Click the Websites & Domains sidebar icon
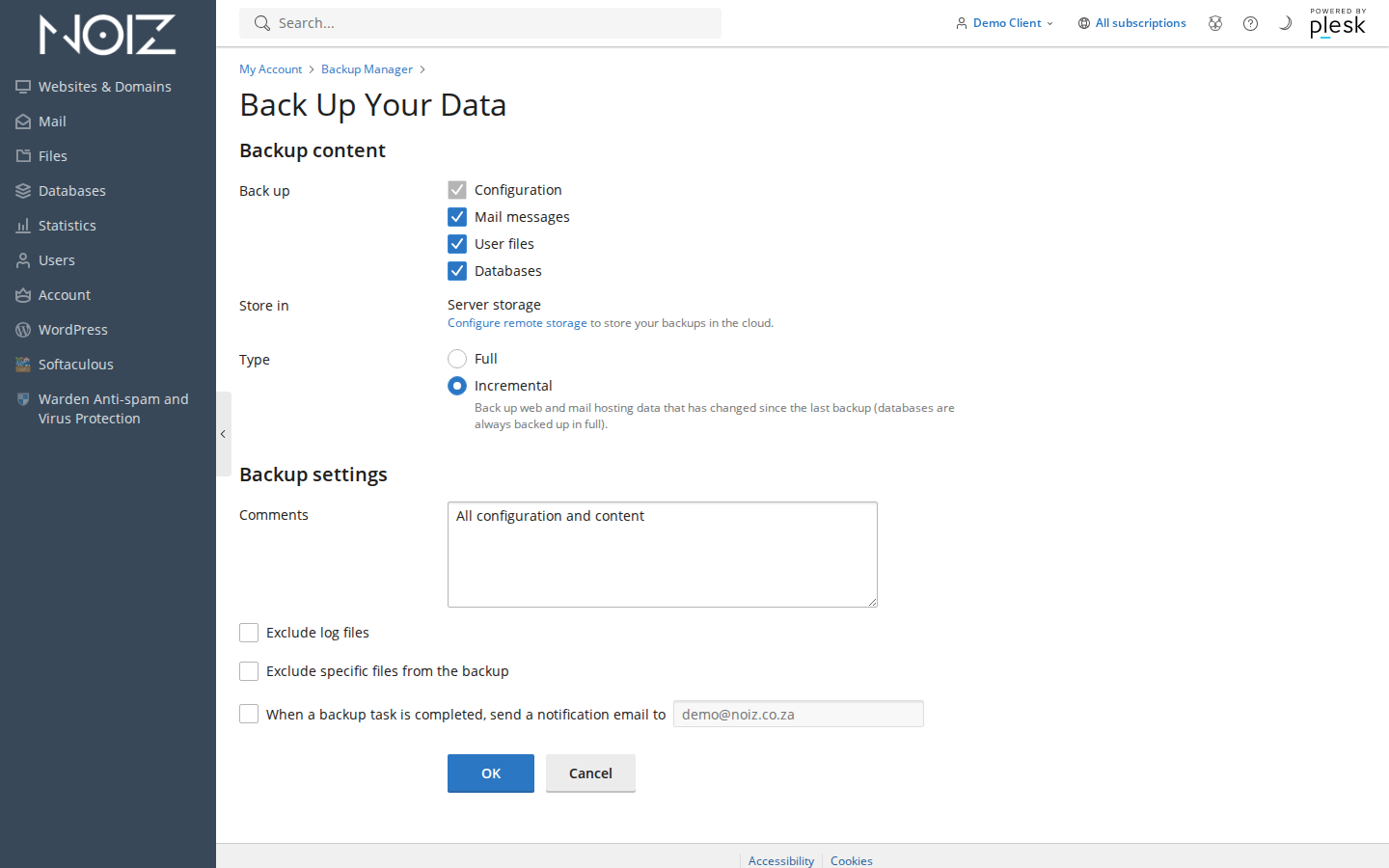The width and height of the screenshot is (1389, 868). tap(23, 87)
